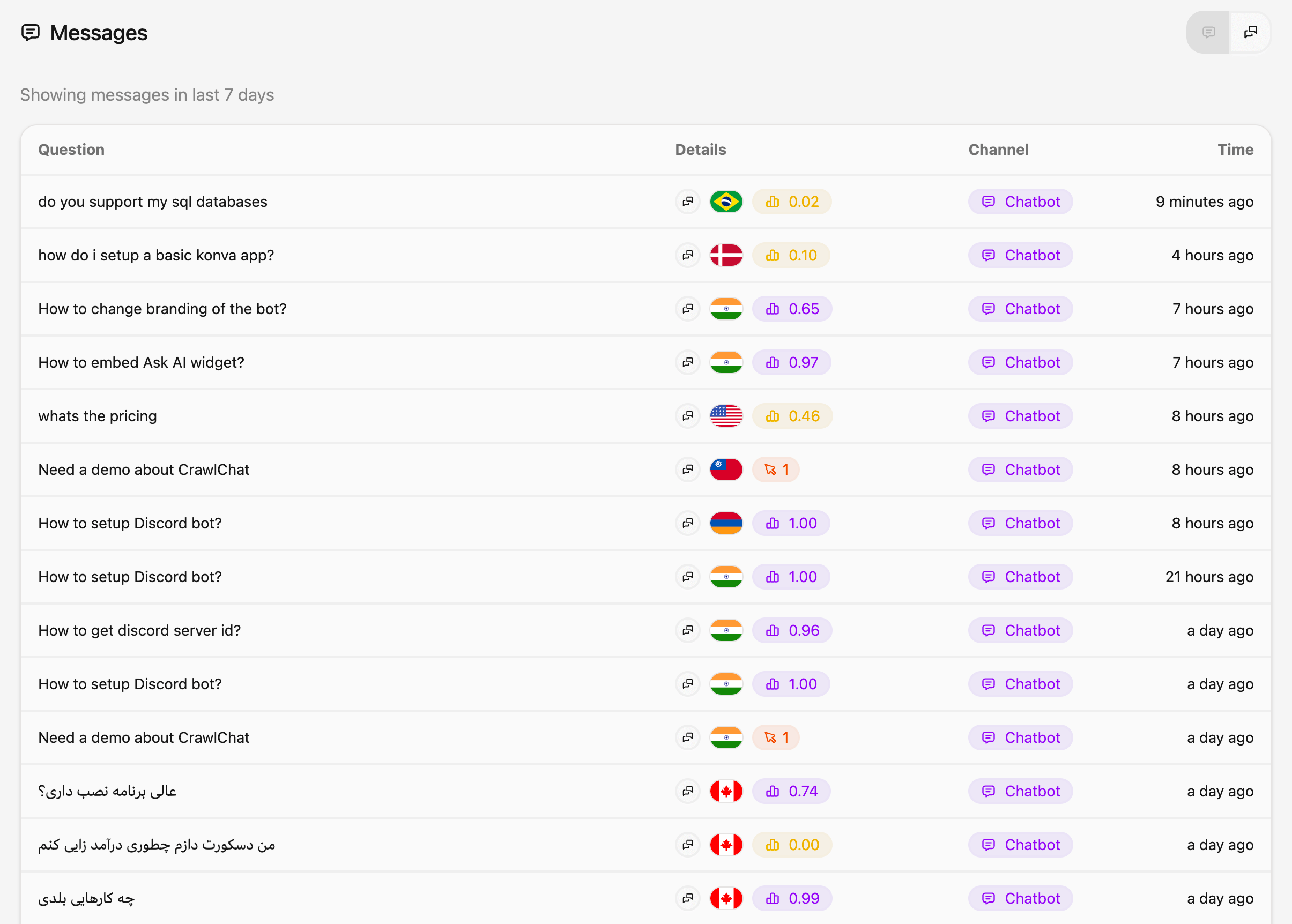The height and width of the screenshot is (924, 1292).
Task: Click the 0.00 score badge
Action: tap(792, 844)
